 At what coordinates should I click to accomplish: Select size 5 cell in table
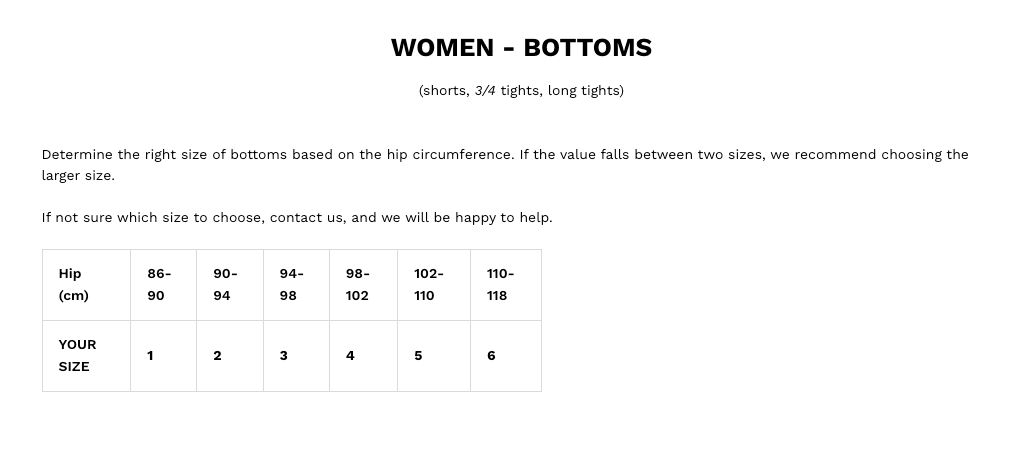tap(434, 356)
